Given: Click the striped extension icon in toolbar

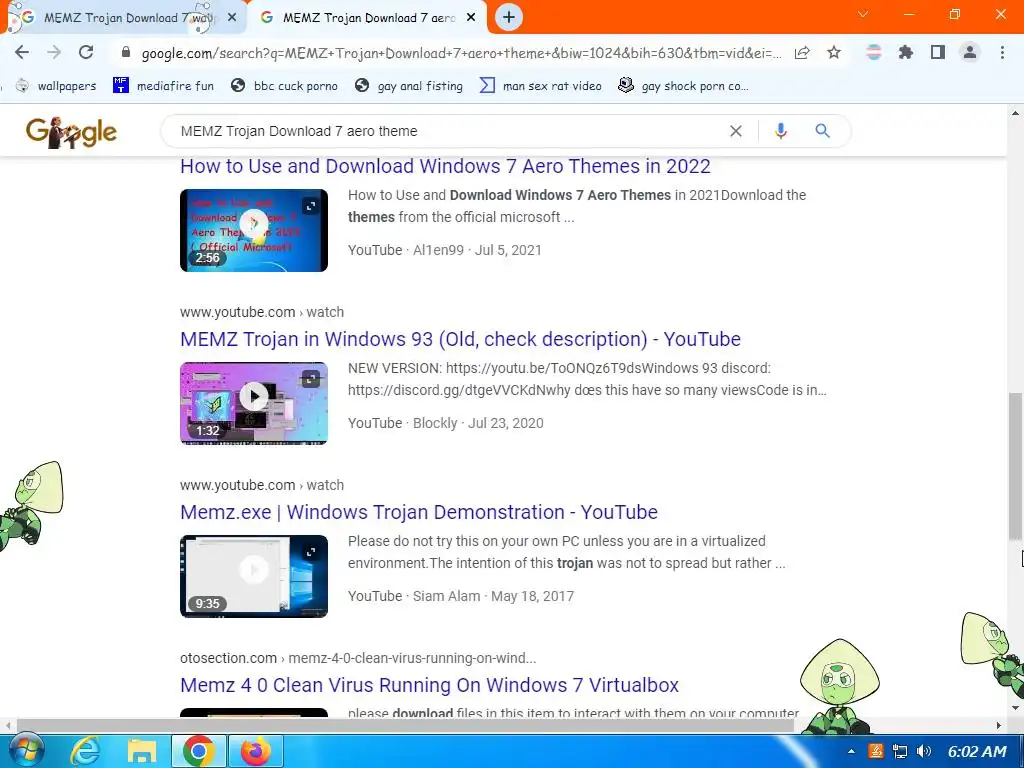Looking at the screenshot, I should (x=873, y=52).
